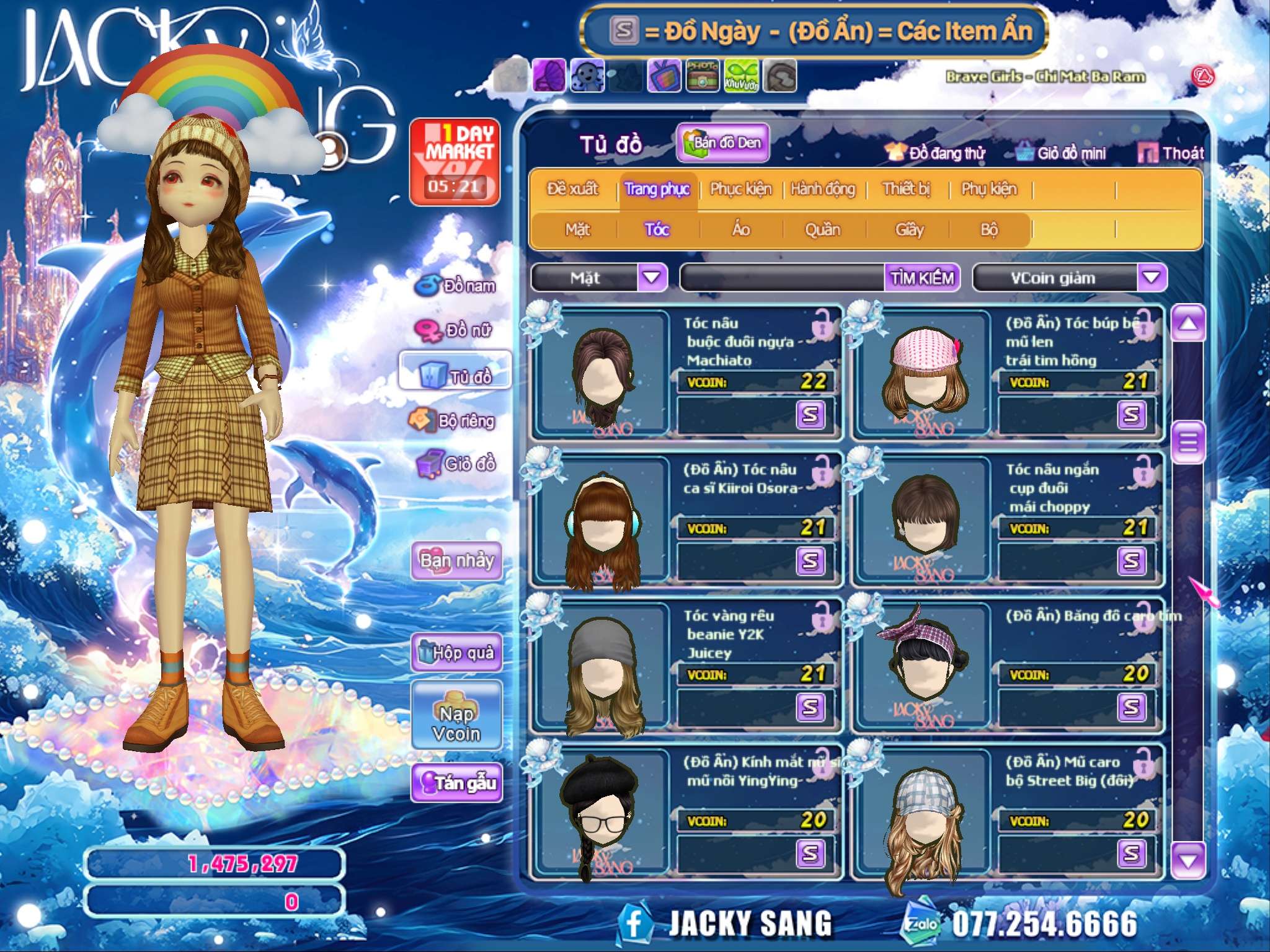Expand the VCoin giảm sort dropdown arrow
Screen dimensions: 1270x952
click(1152, 277)
